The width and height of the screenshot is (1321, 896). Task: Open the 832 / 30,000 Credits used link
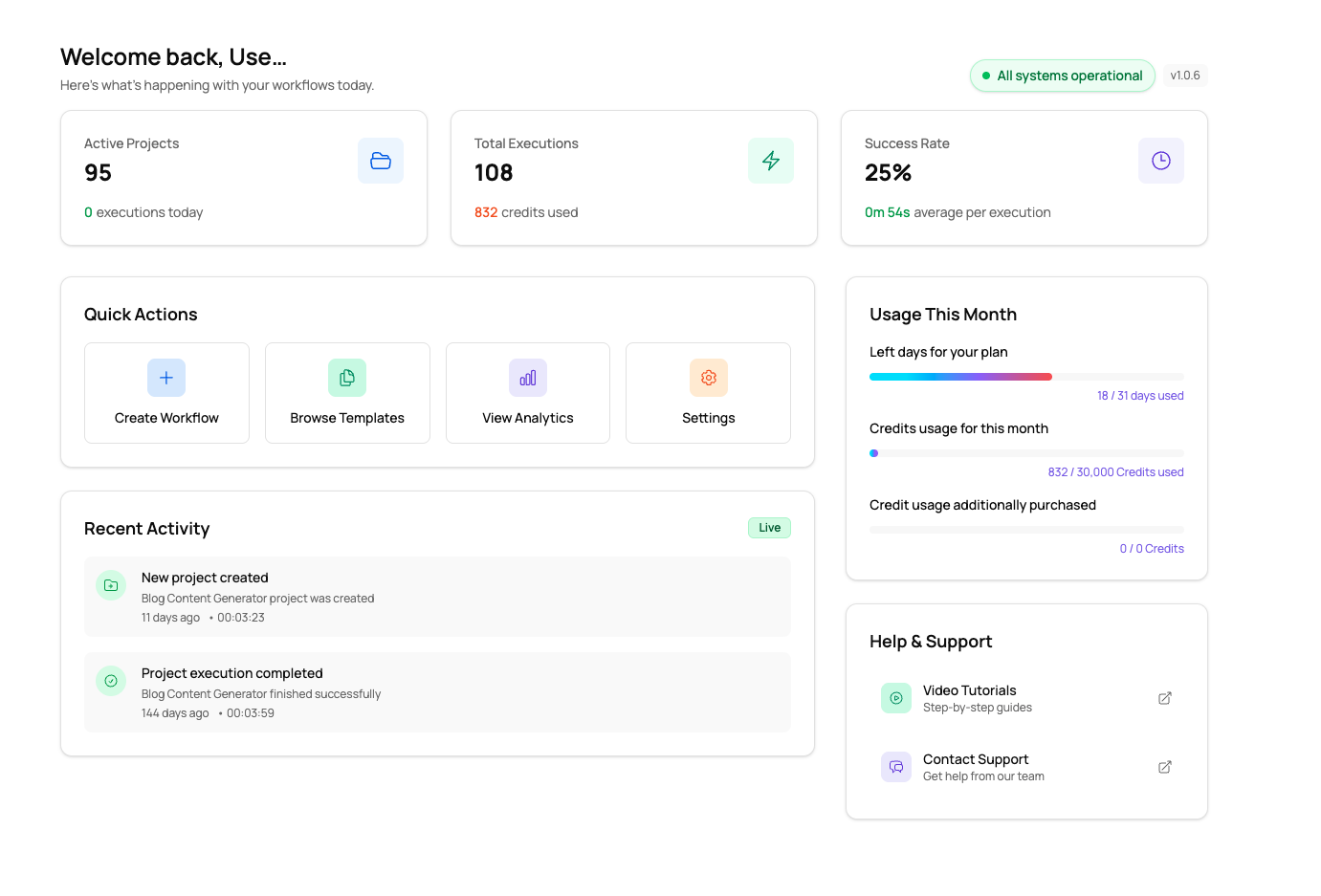tap(1115, 471)
